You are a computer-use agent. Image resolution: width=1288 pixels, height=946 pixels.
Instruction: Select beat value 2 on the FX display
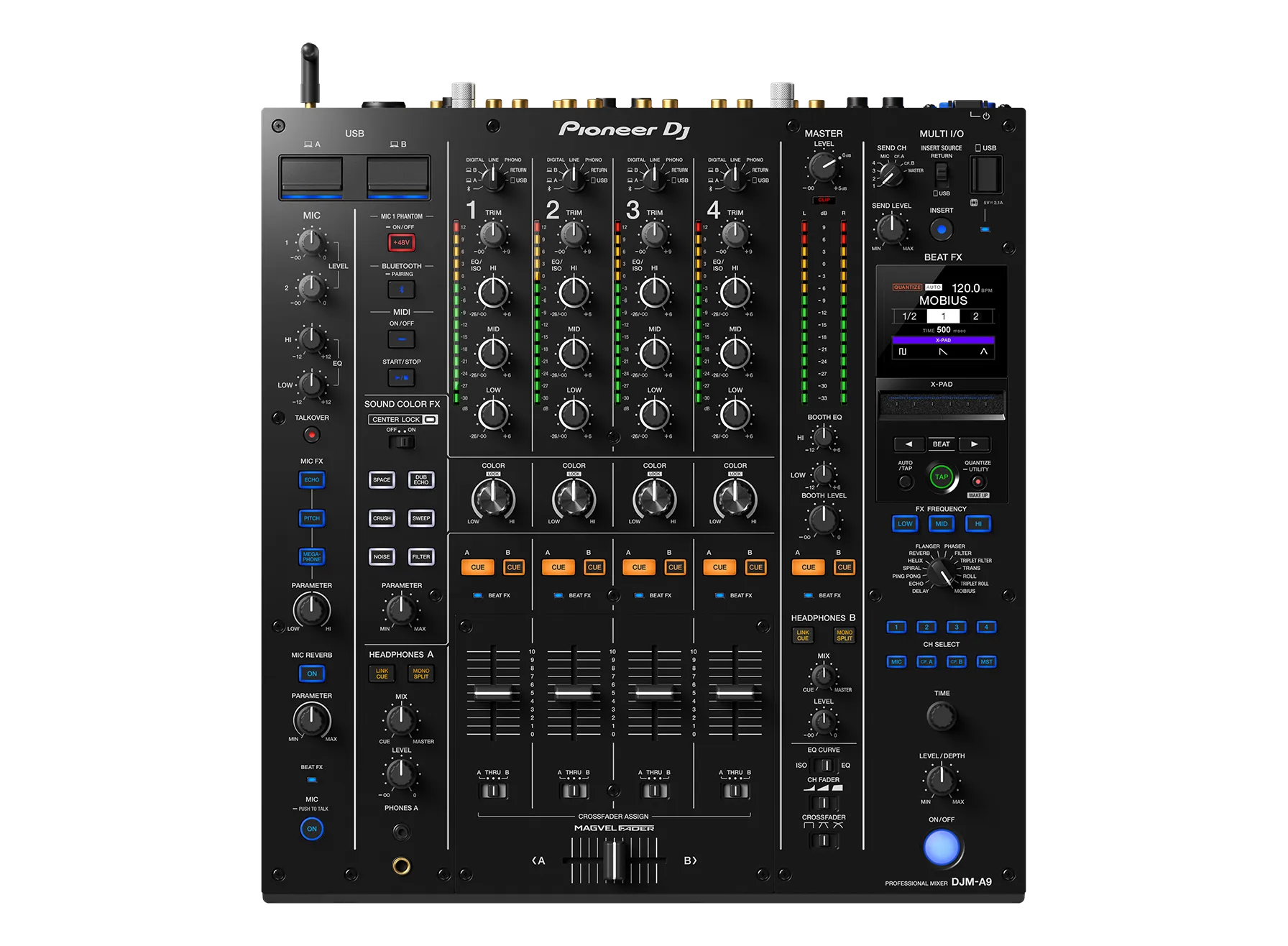[976, 316]
